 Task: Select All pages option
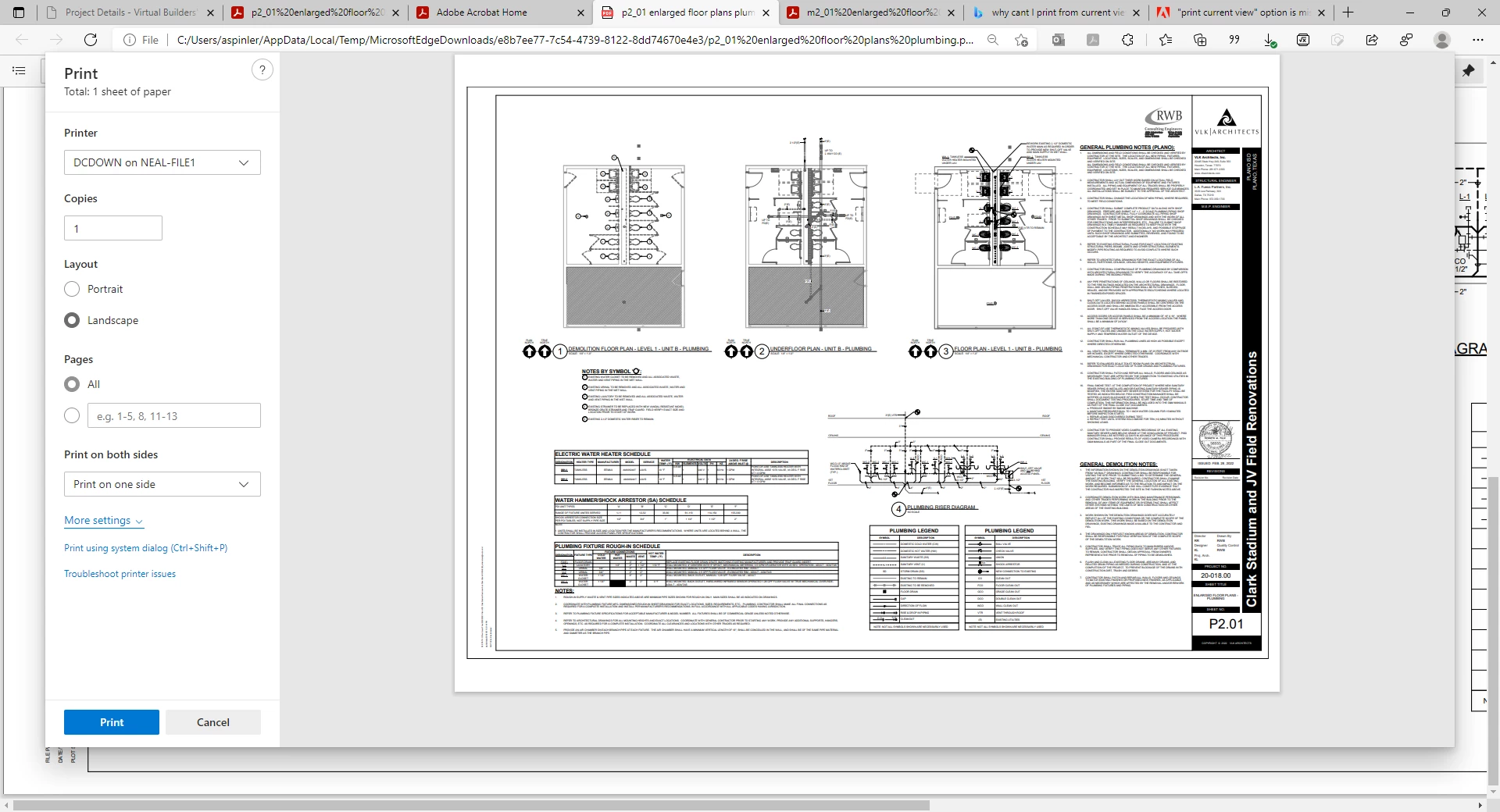pos(72,384)
